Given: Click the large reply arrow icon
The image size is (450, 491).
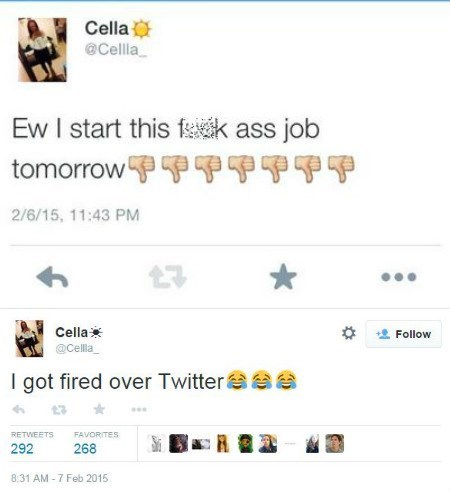Looking at the screenshot, I should [52, 277].
